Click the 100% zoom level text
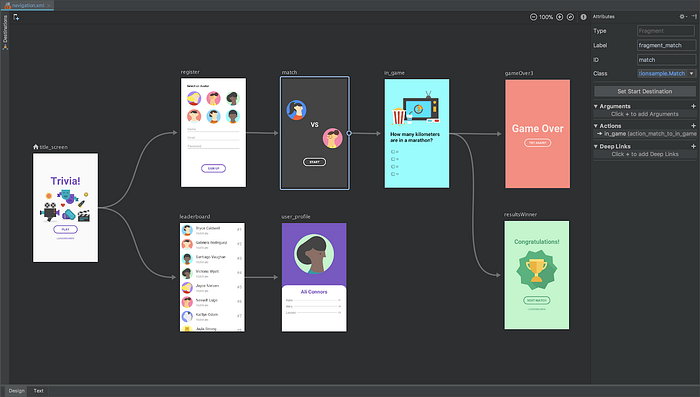The width and height of the screenshot is (700, 397). tap(546, 17)
